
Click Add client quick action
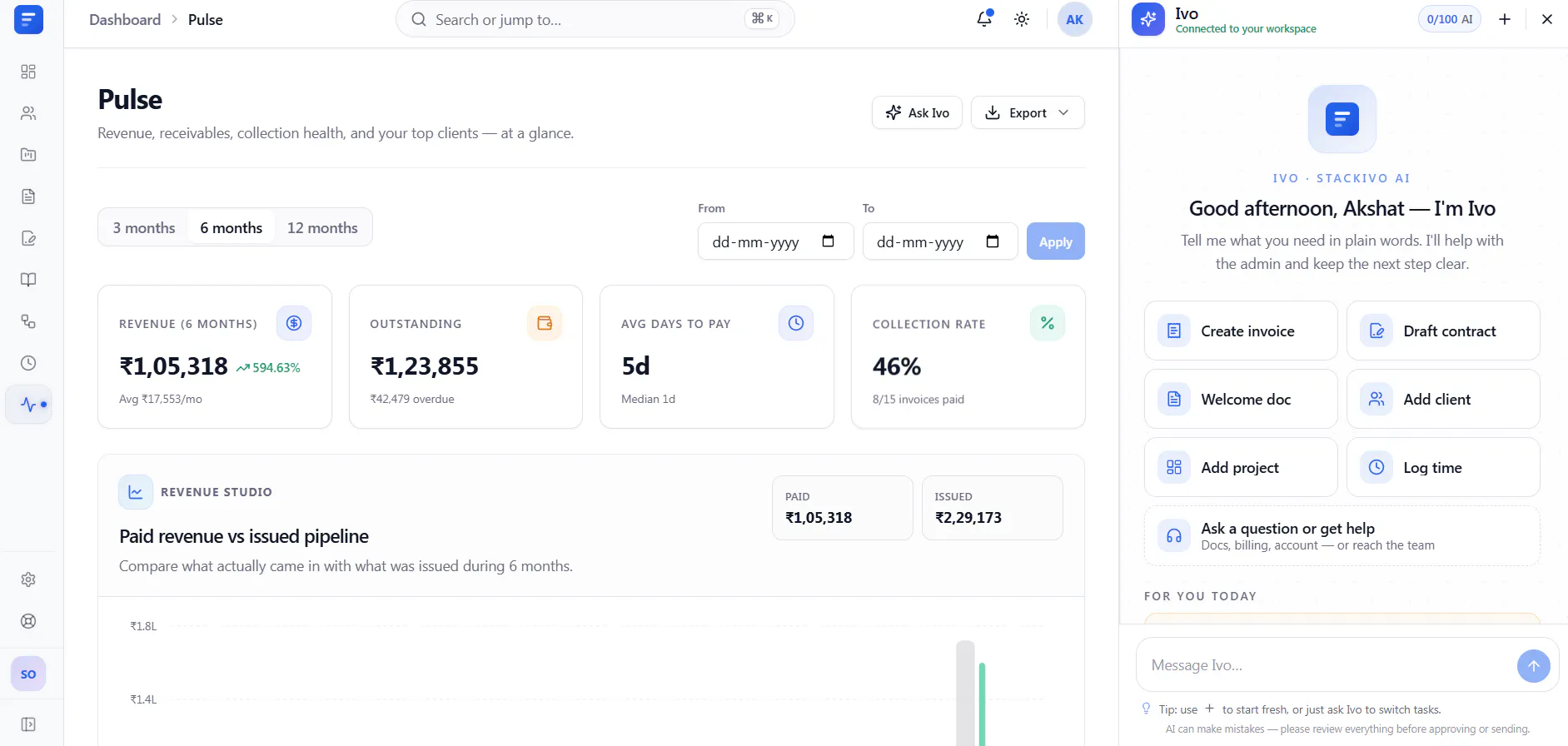[x=1443, y=399]
